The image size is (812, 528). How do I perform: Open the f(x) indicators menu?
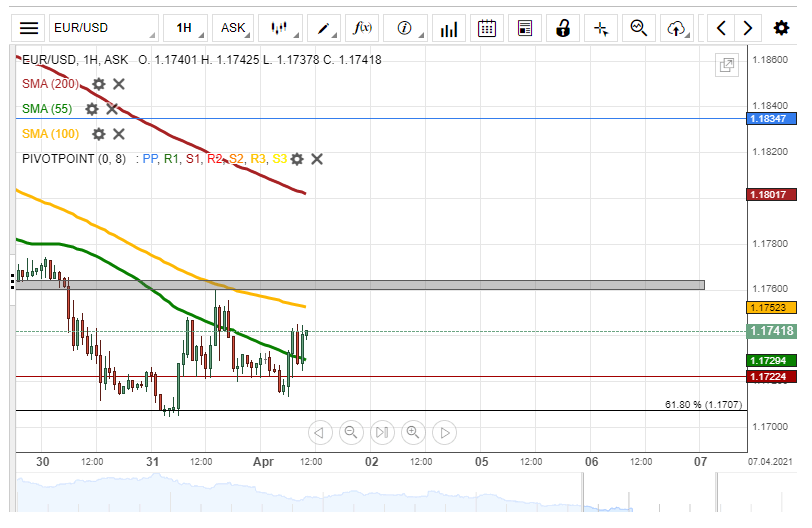click(x=363, y=28)
